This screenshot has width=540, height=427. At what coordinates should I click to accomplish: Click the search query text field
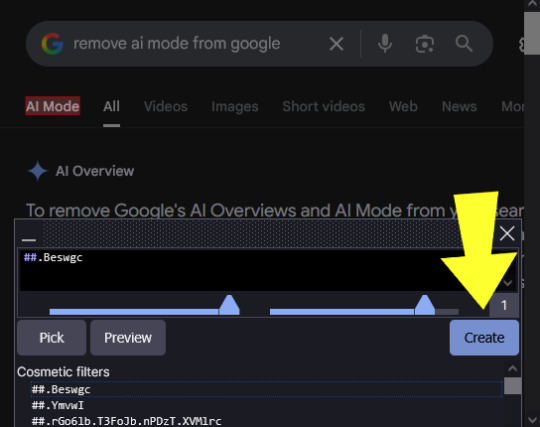pyautogui.click(x=177, y=44)
